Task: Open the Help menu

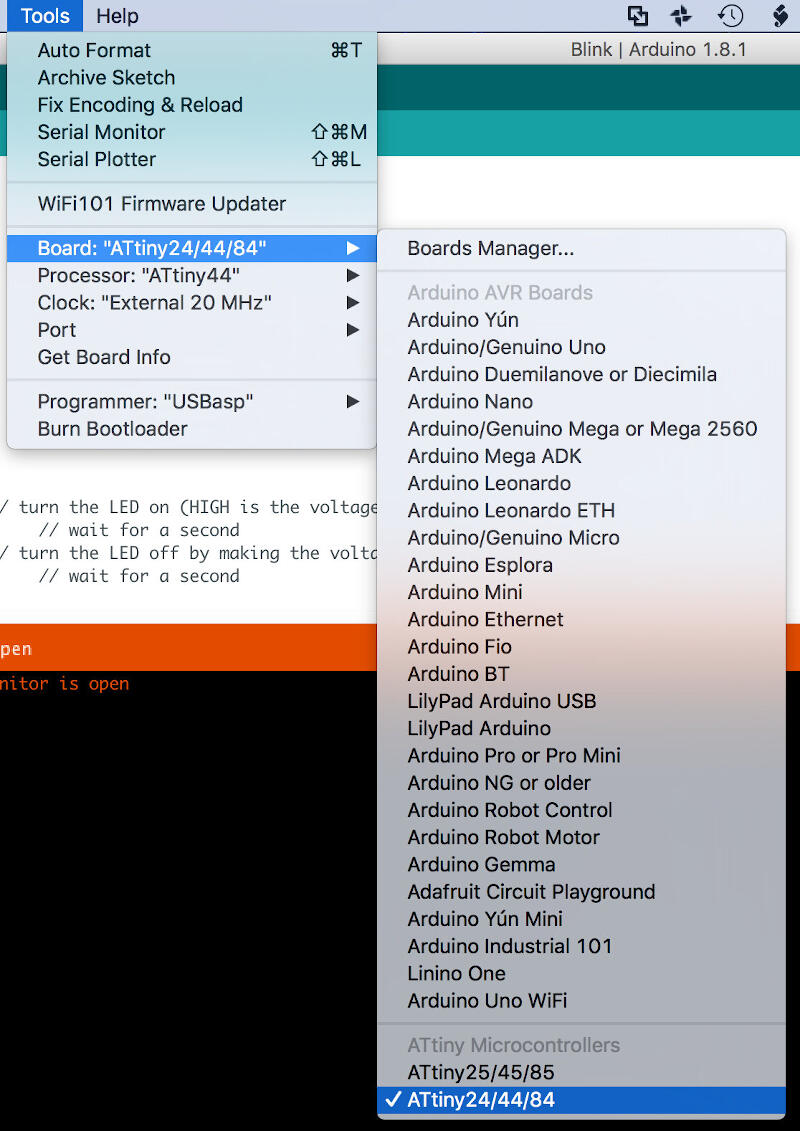Action: click(x=117, y=15)
